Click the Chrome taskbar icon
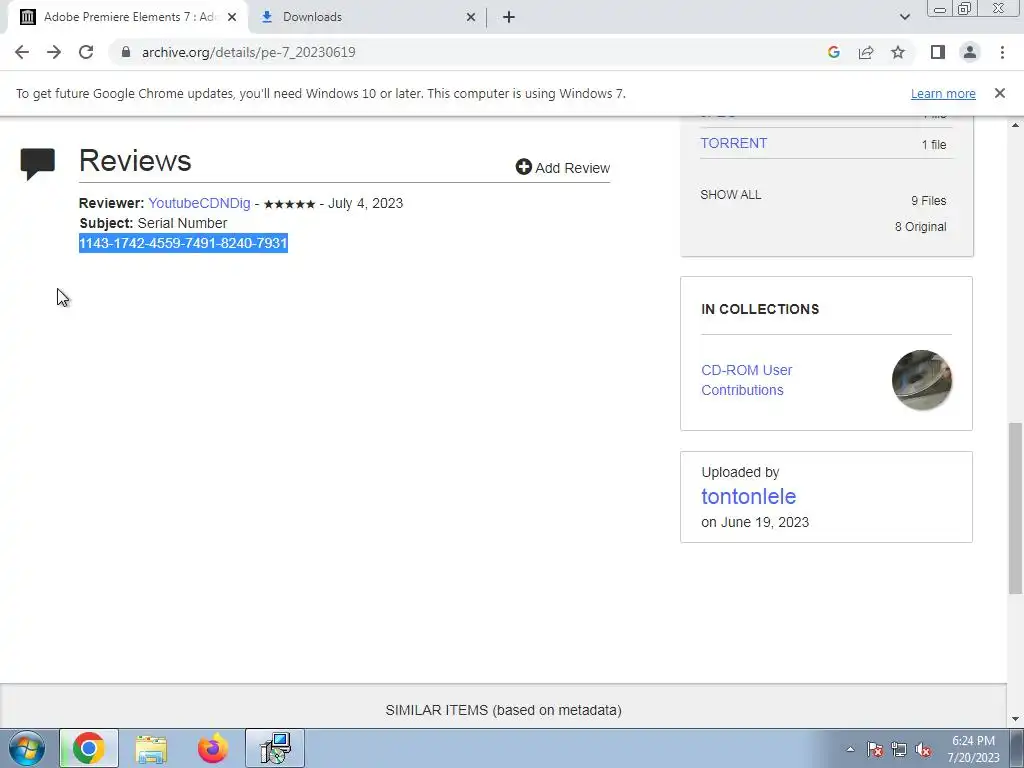 (89, 748)
